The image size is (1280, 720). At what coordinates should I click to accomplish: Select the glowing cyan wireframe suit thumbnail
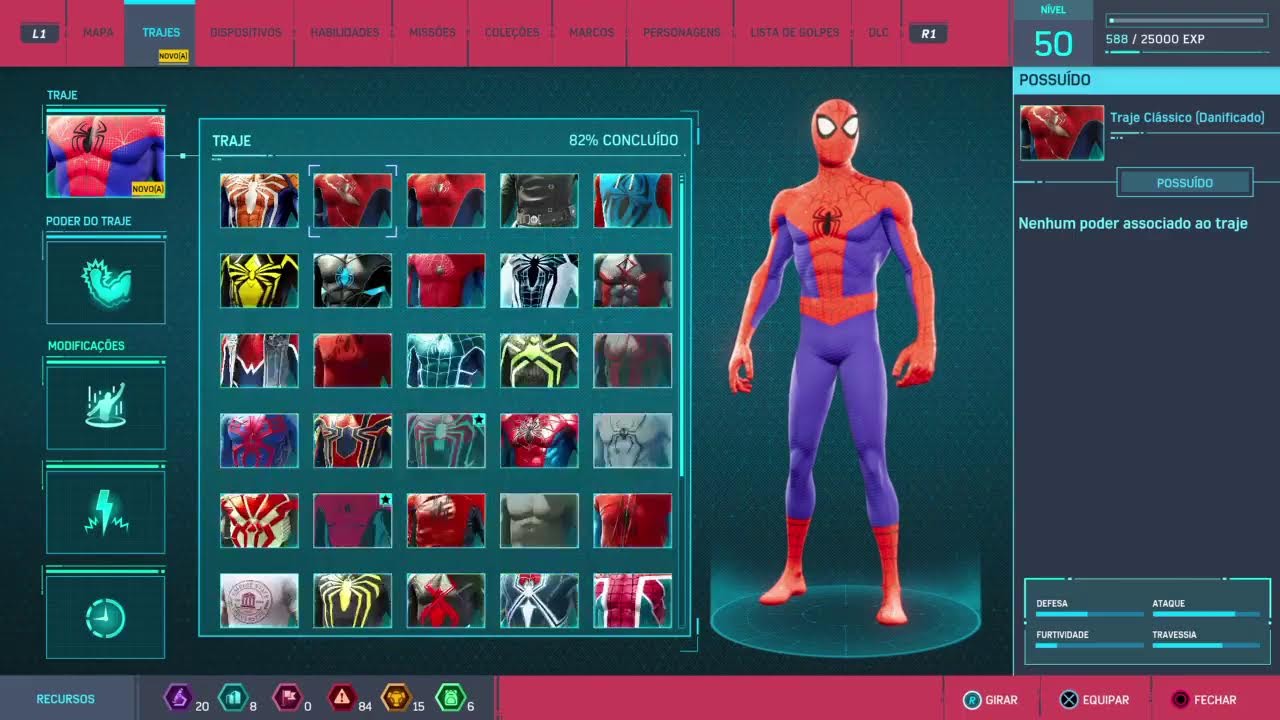coord(446,360)
